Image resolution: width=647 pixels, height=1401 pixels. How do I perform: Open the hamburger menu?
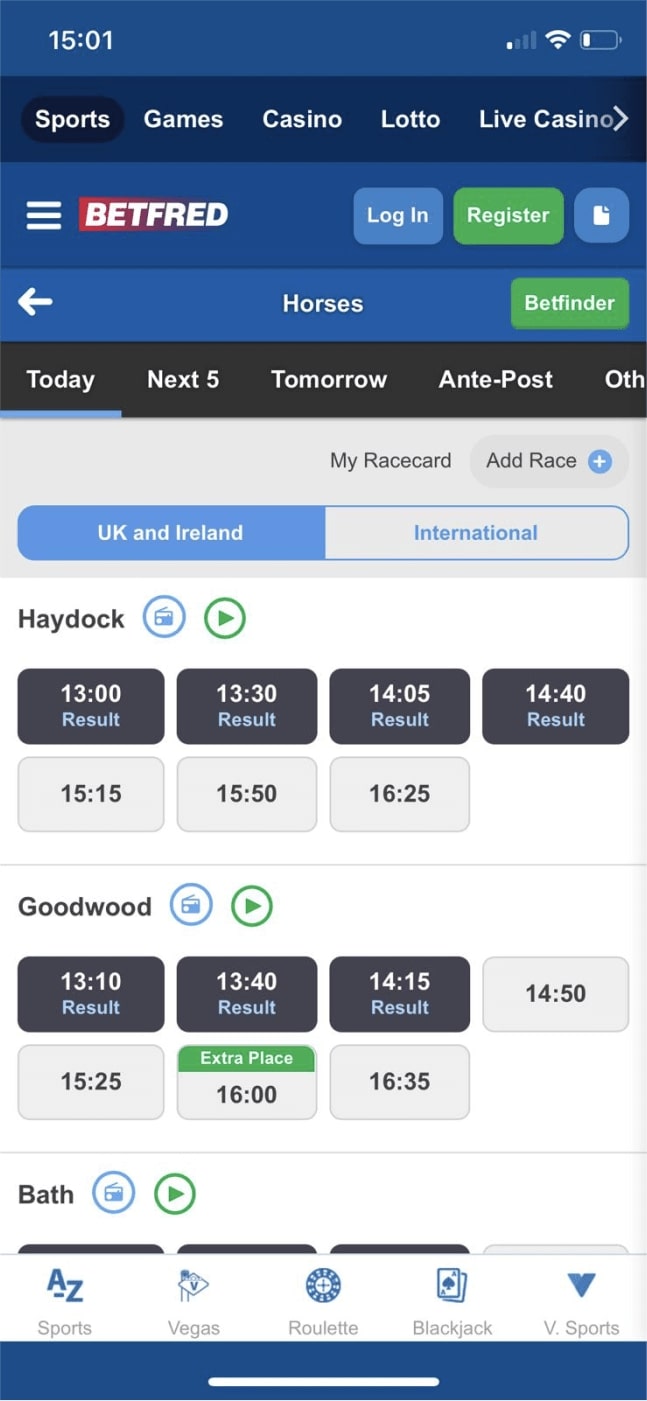point(43,215)
